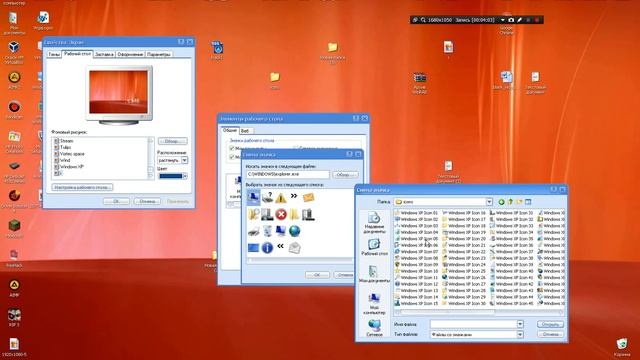The height and width of the screenshot is (360, 640).
Task: Select the solid blue desktop rectangle icon
Action: pyautogui.click(x=253, y=248)
